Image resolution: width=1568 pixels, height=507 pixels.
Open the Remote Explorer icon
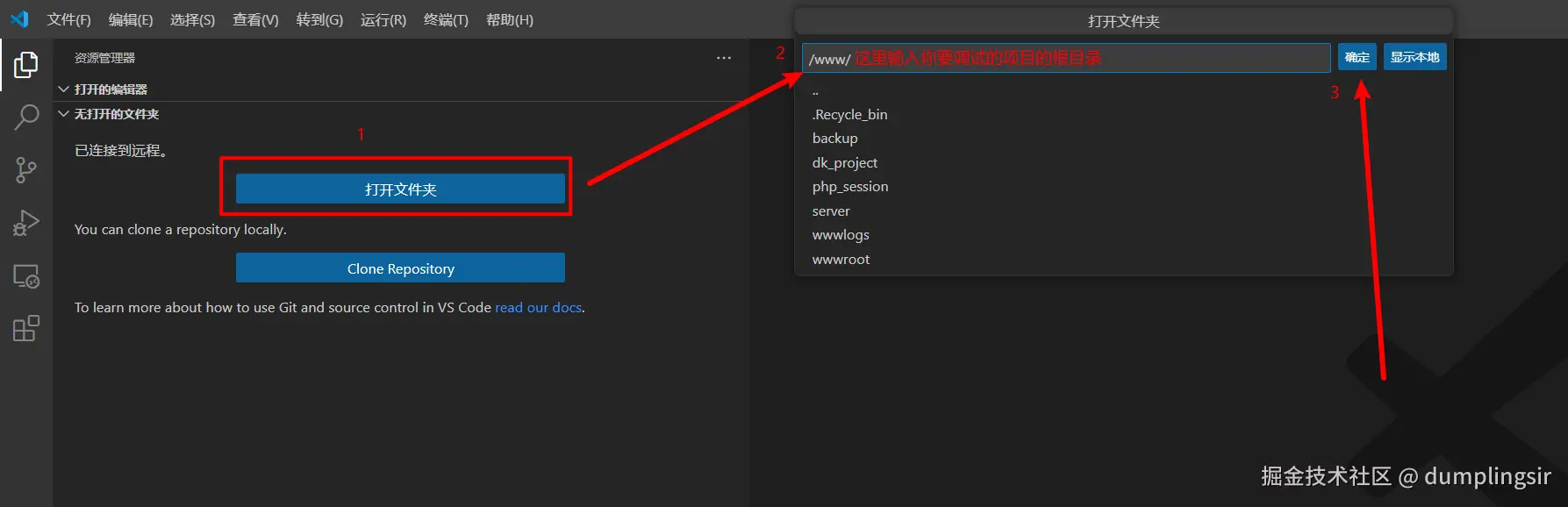[26, 276]
